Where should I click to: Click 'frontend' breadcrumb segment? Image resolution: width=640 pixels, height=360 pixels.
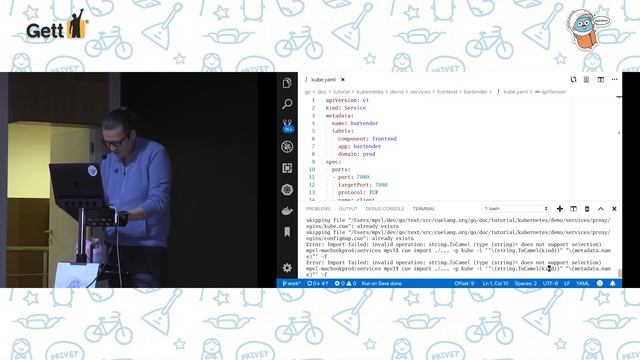[x=447, y=92]
